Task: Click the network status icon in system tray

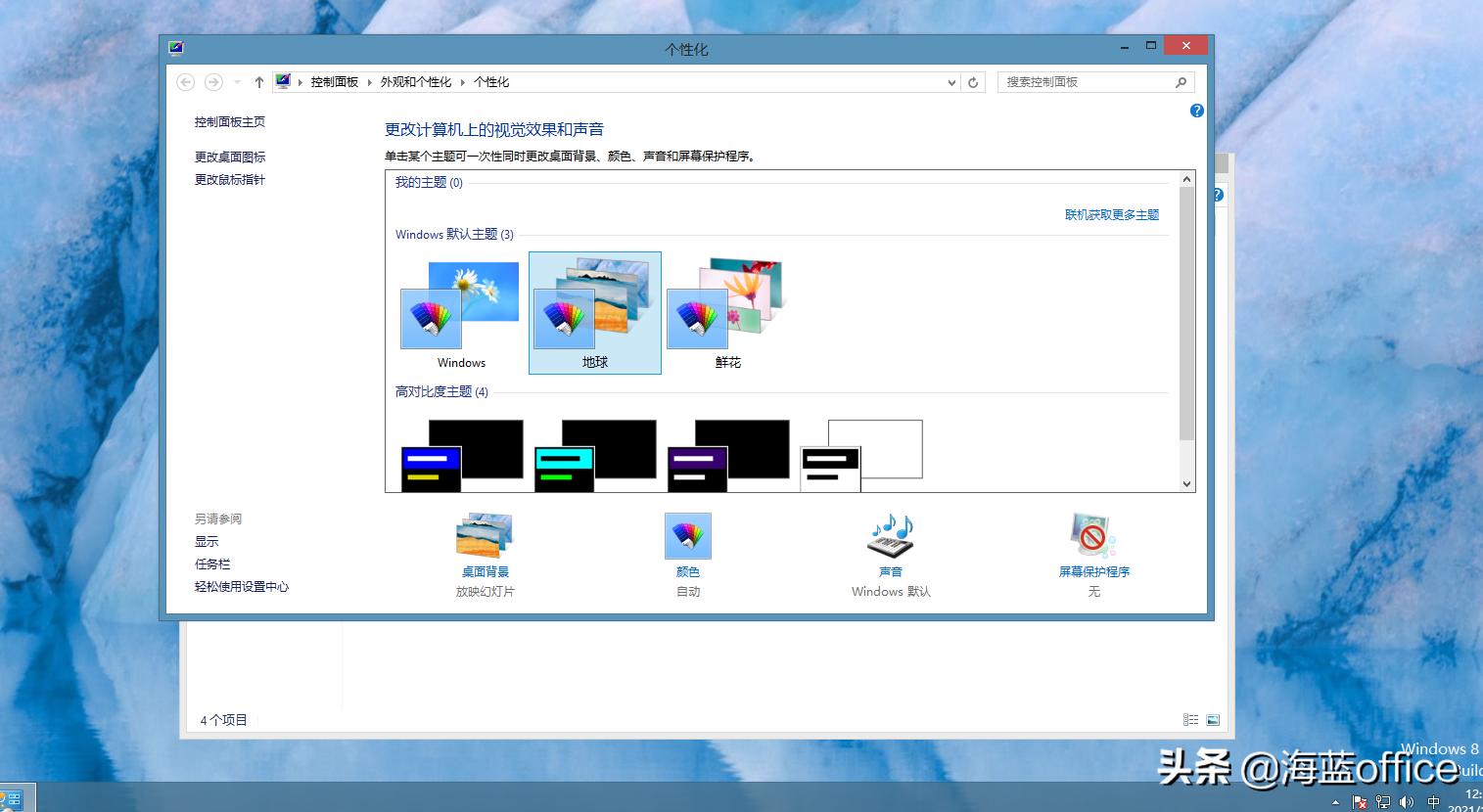Action: click(1382, 801)
